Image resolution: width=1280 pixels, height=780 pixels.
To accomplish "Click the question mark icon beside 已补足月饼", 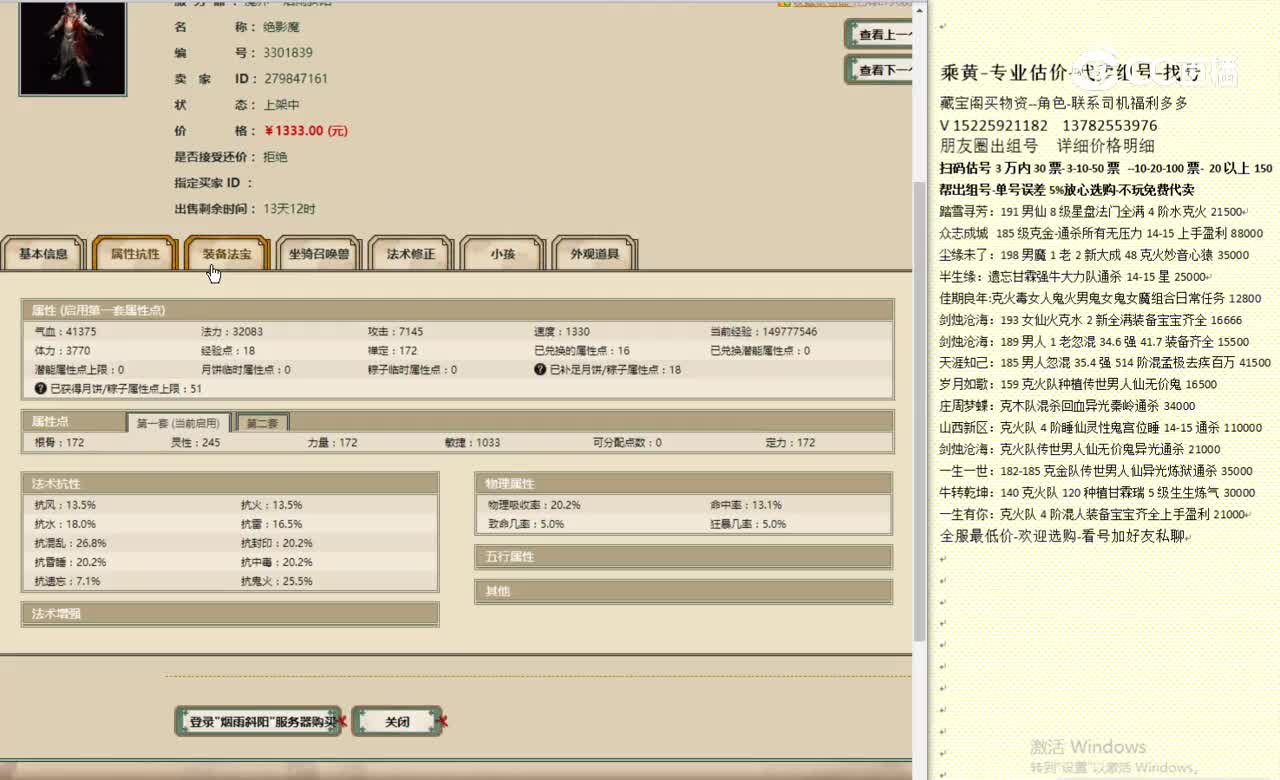I will [x=540, y=369].
